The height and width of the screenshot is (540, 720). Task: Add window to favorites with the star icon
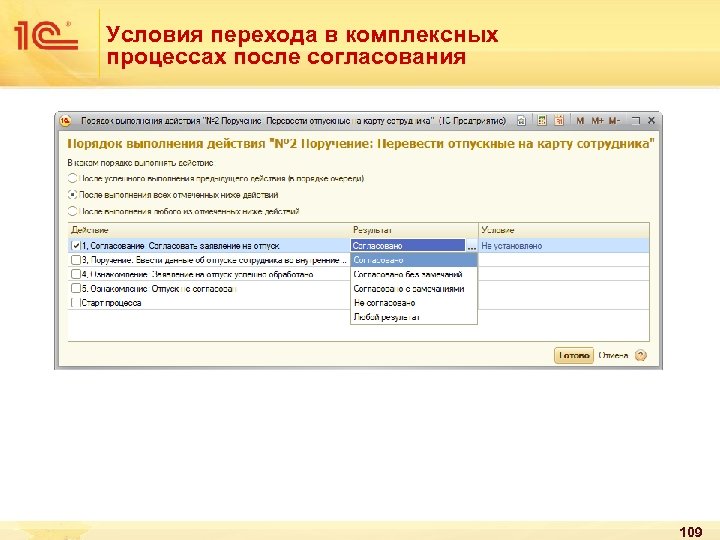pos(521,121)
